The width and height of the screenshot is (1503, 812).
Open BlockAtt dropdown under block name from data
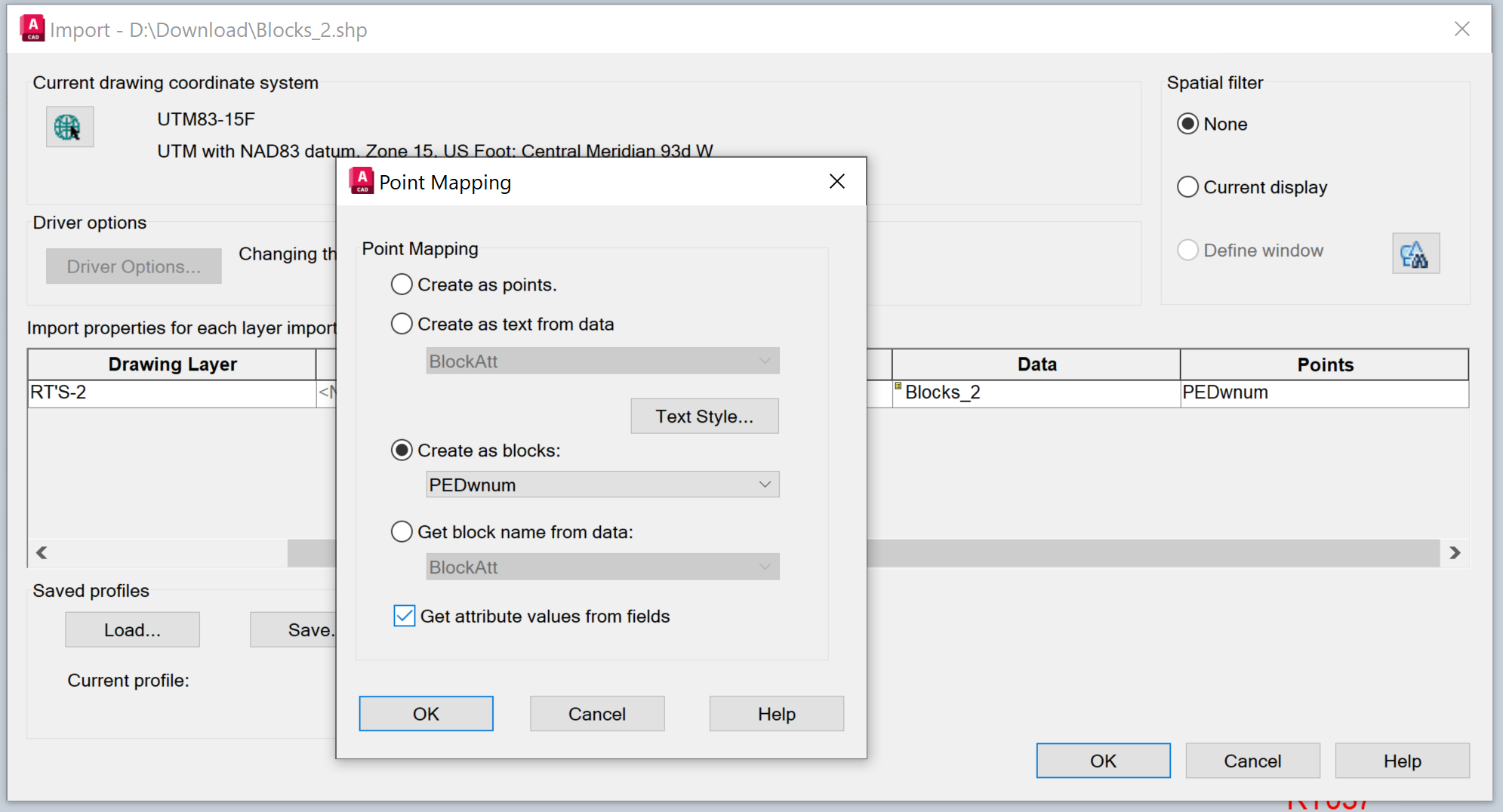[602, 567]
